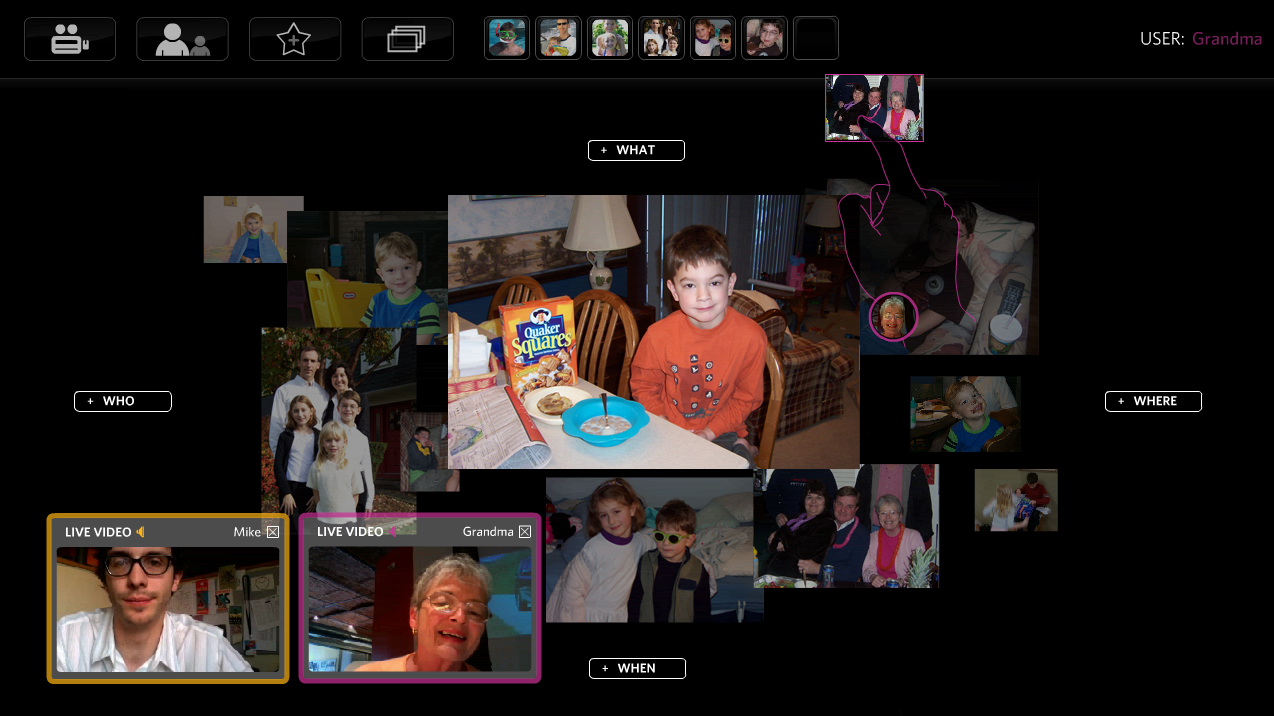Expand the WHO filter
The height and width of the screenshot is (716, 1274).
pos(123,401)
